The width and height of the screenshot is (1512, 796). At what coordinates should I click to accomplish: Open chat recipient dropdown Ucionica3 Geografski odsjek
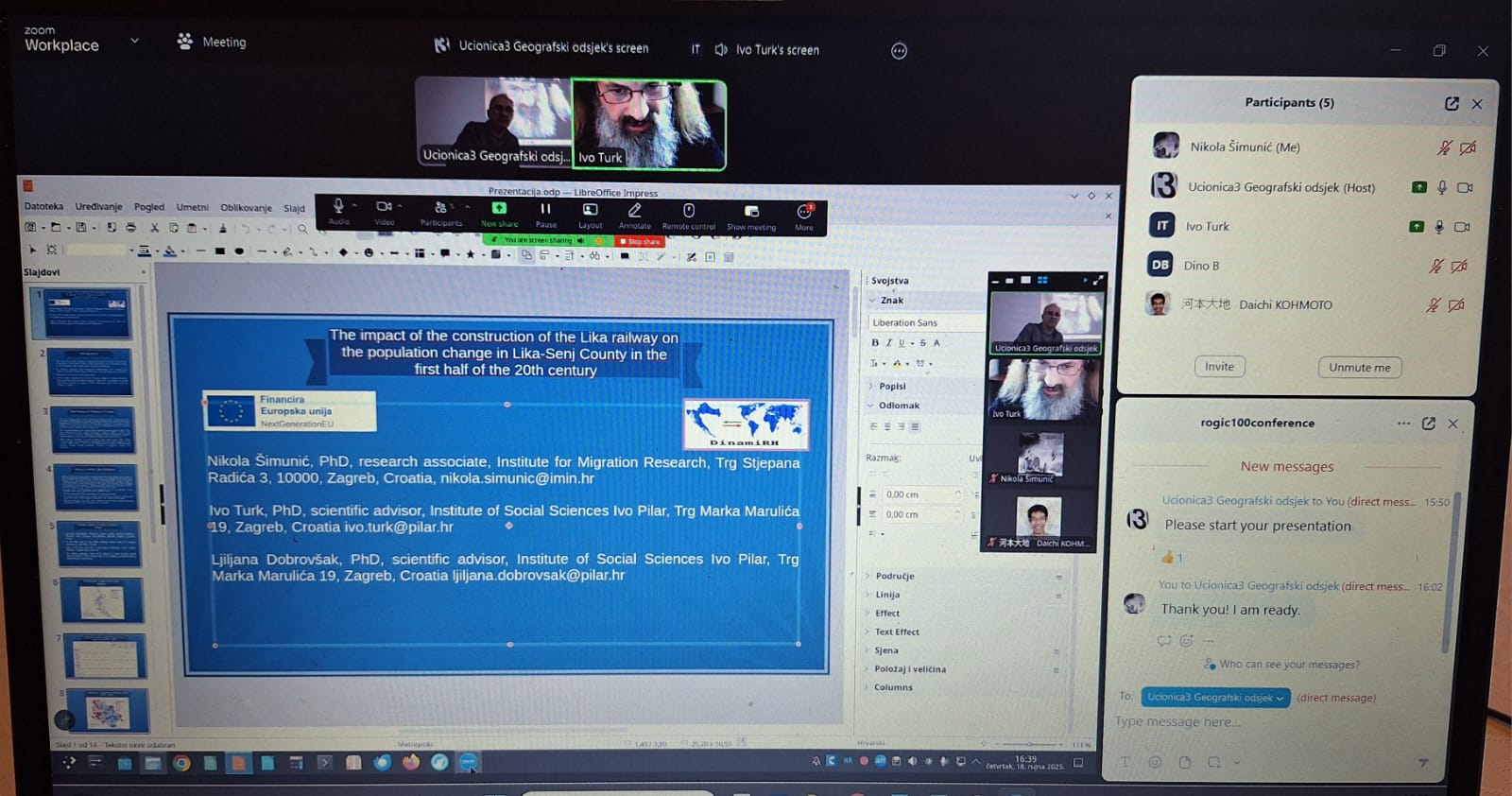[x=1215, y=698]
